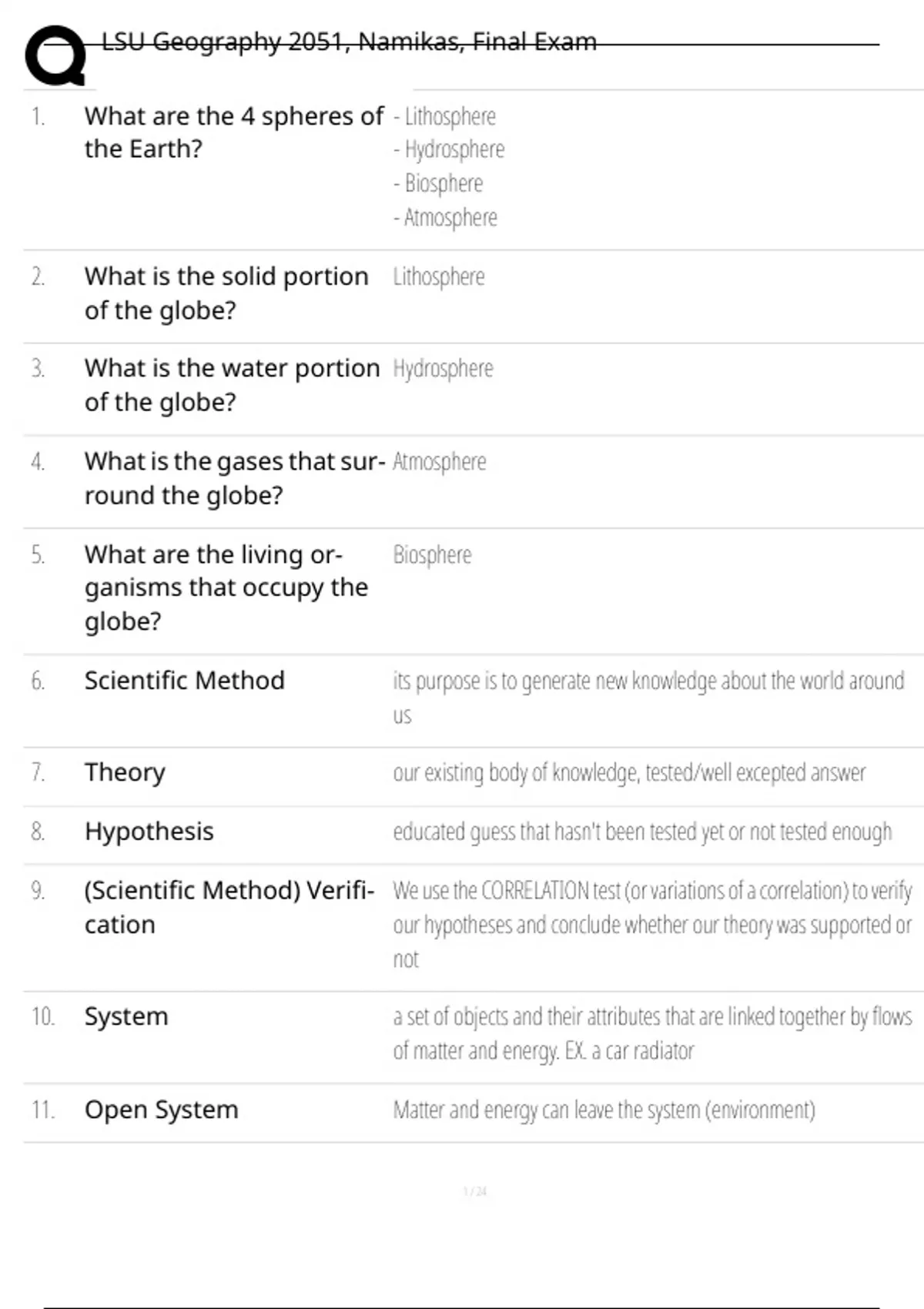Click the 'Lithosphere' answer for question 2
924x1309 pixels.
(439, 276)
